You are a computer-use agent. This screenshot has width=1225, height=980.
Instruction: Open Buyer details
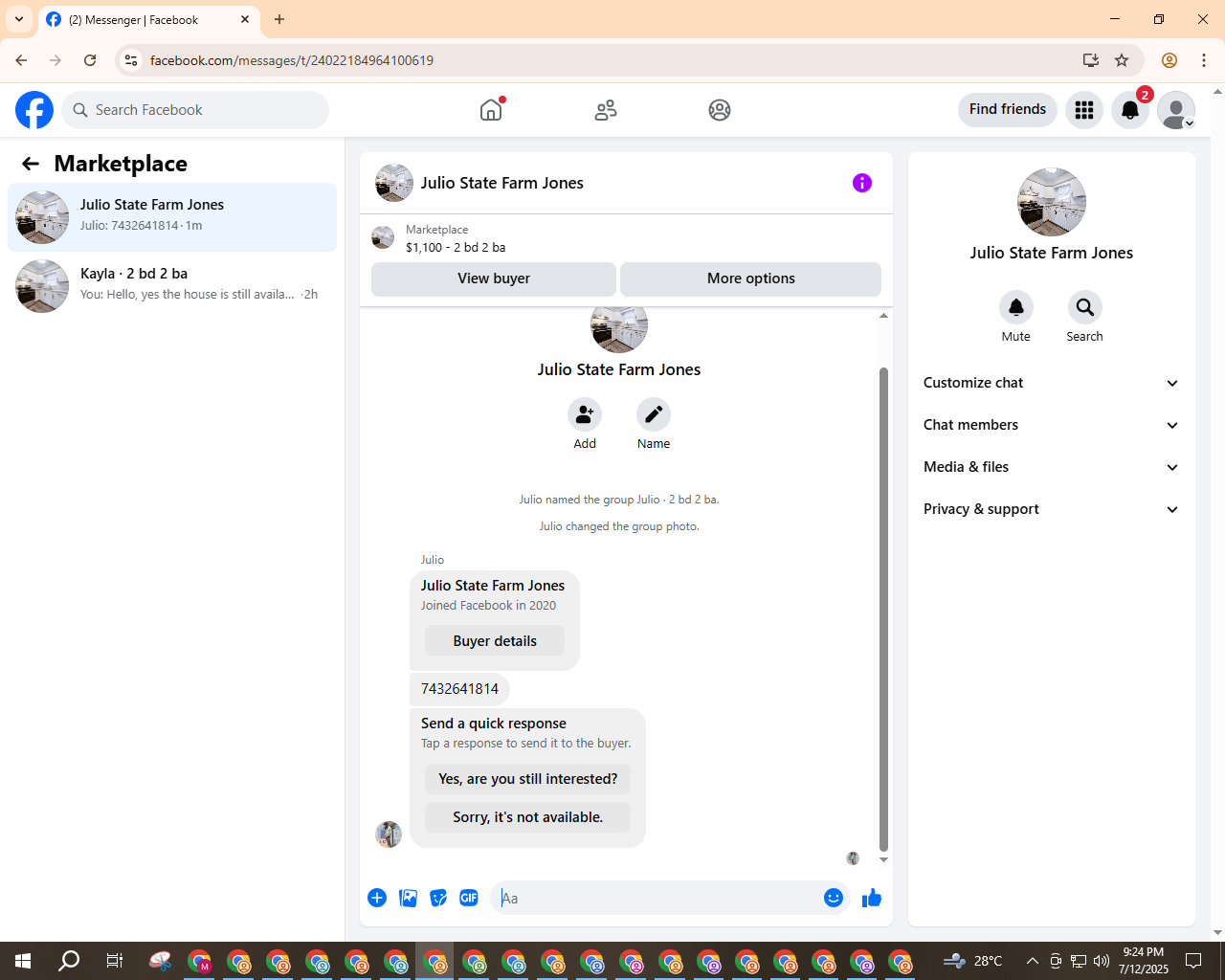click(x=495, y=641)
